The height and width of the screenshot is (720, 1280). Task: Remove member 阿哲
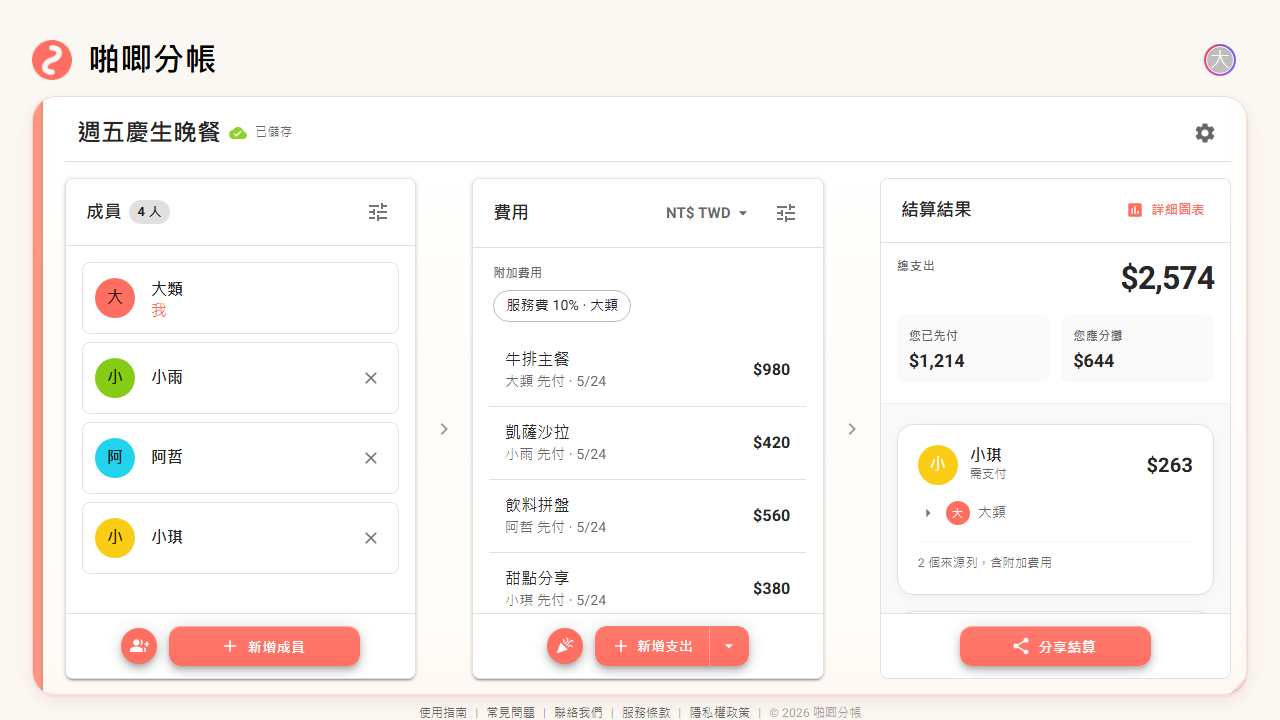(371, 458)
